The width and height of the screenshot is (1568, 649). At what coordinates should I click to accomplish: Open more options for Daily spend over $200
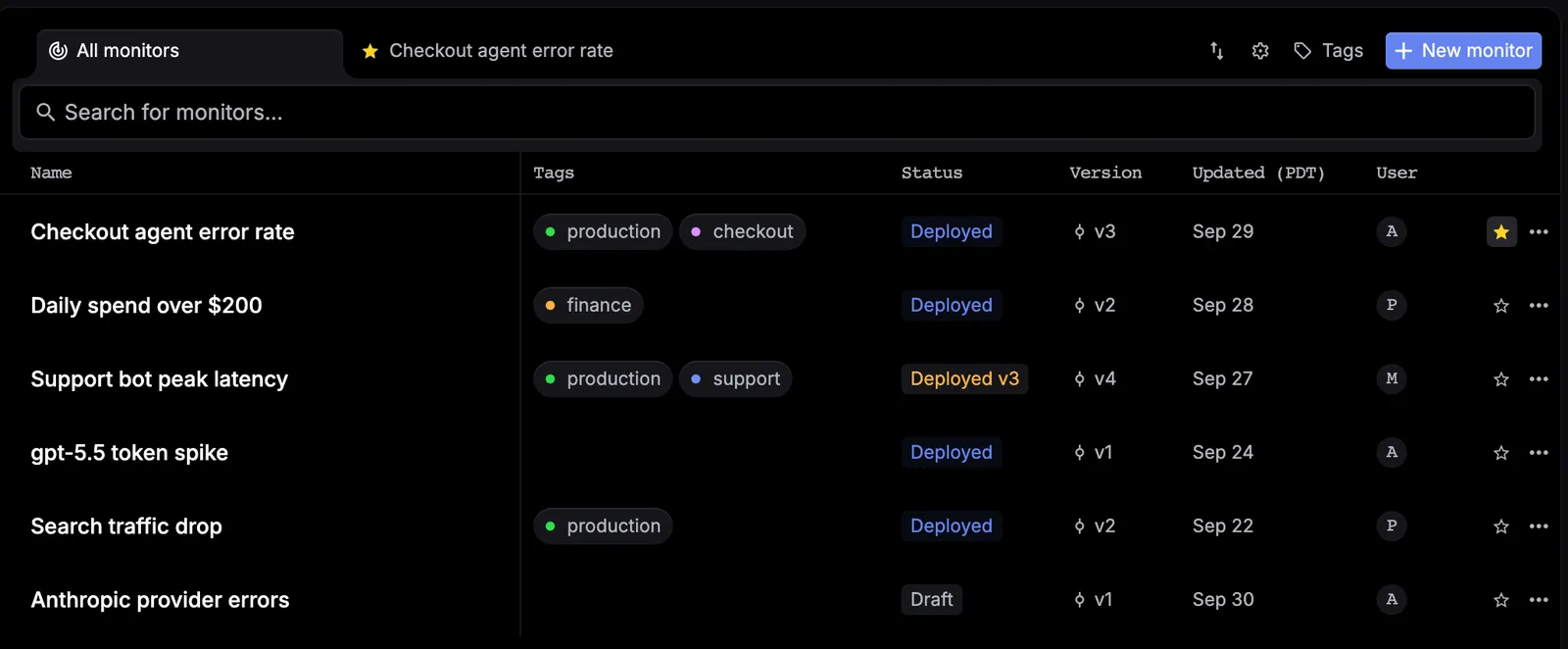[x=1539, y=306]
